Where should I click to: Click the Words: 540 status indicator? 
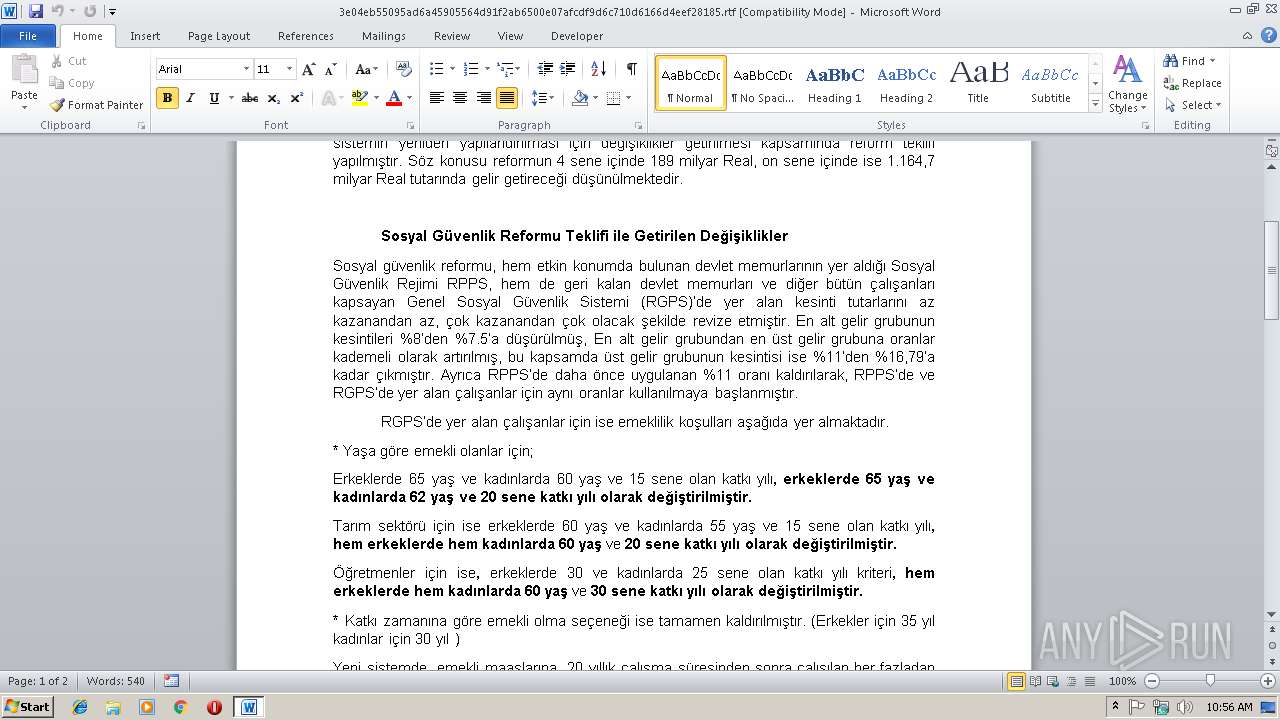pos(115,681)
